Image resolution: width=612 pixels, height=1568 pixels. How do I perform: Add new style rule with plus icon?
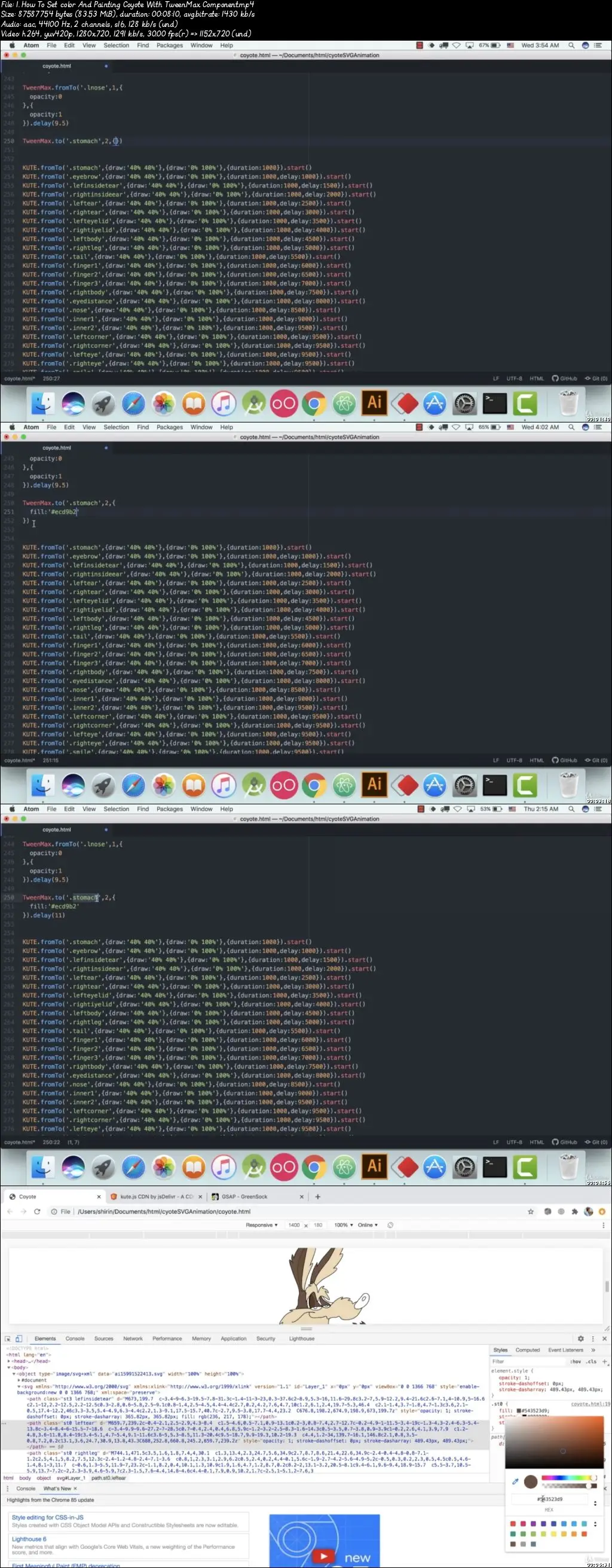click(x=605, y=1362)
